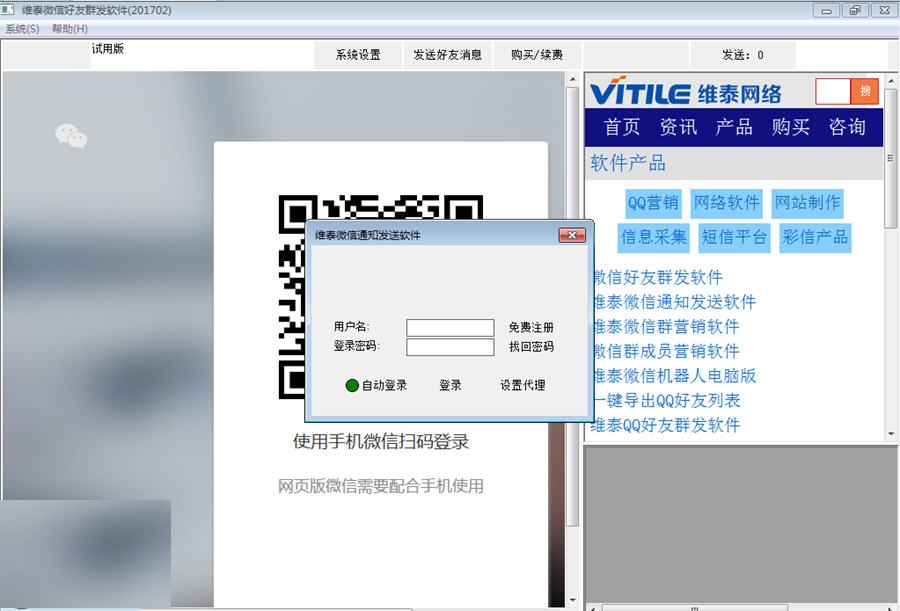The image size is (900, 611).
Task: Click the web panel scrollbar down arrow
Action: [x=890, y=434]
